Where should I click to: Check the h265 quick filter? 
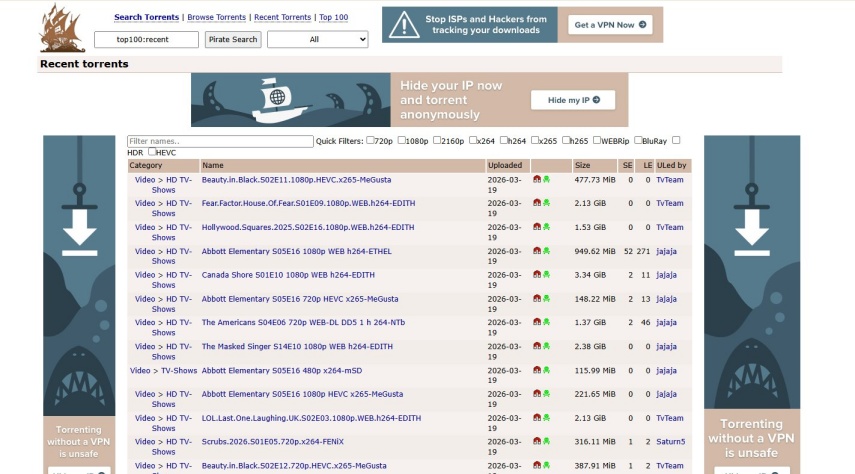(x=566, y=140)
